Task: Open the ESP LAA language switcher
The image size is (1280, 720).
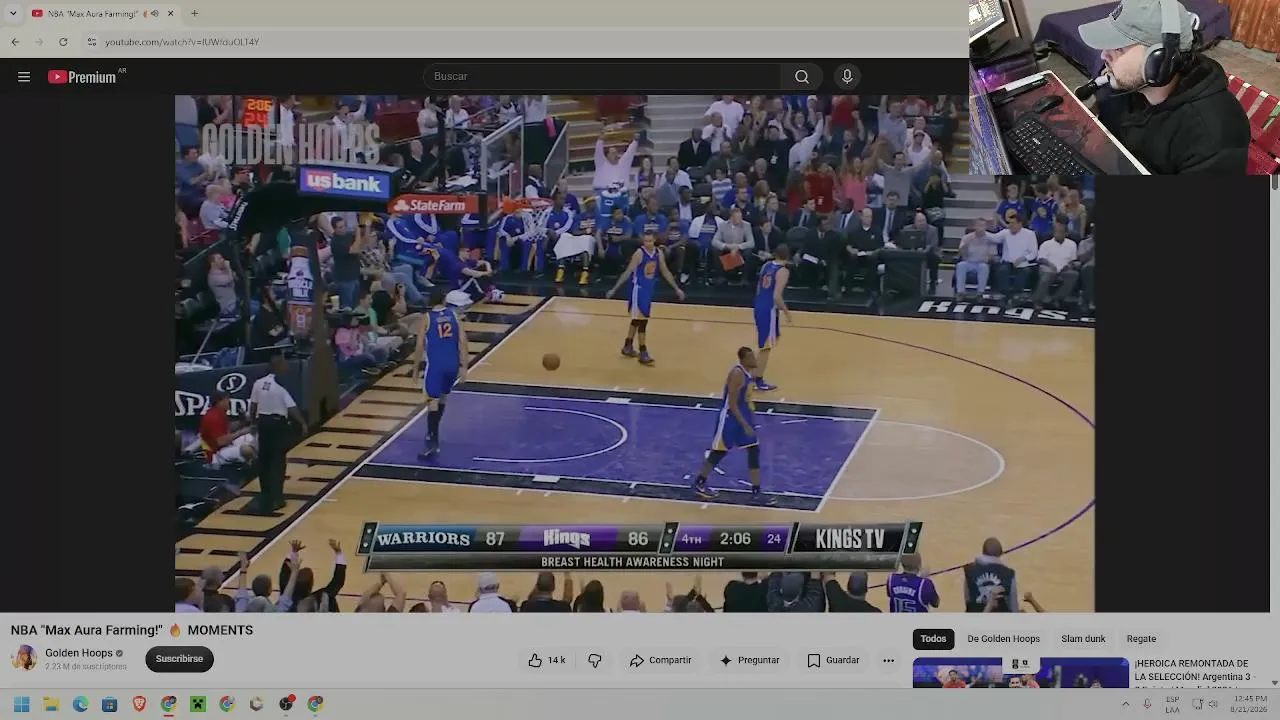Action: pyautogui.click(x=1172, y=704)
